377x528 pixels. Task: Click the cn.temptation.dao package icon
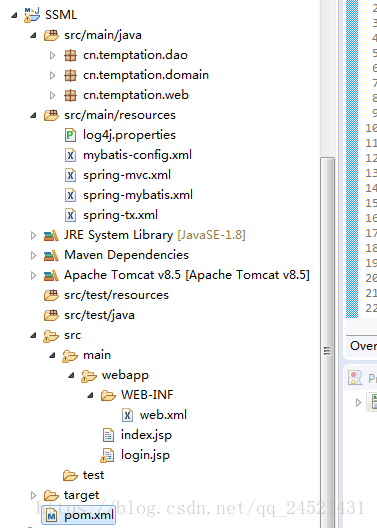tap(70, 55)
